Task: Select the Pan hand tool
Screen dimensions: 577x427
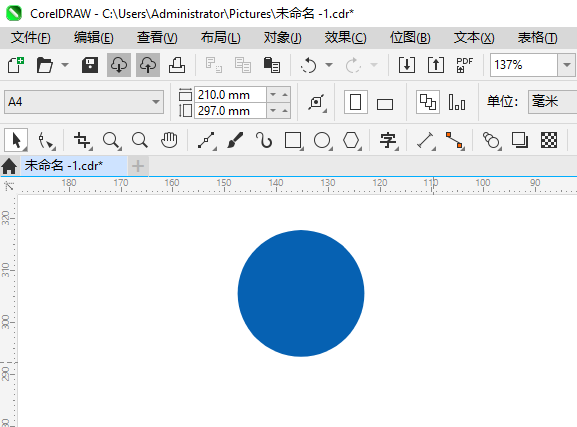Action: pyautogui.click(x=169, y=140)
